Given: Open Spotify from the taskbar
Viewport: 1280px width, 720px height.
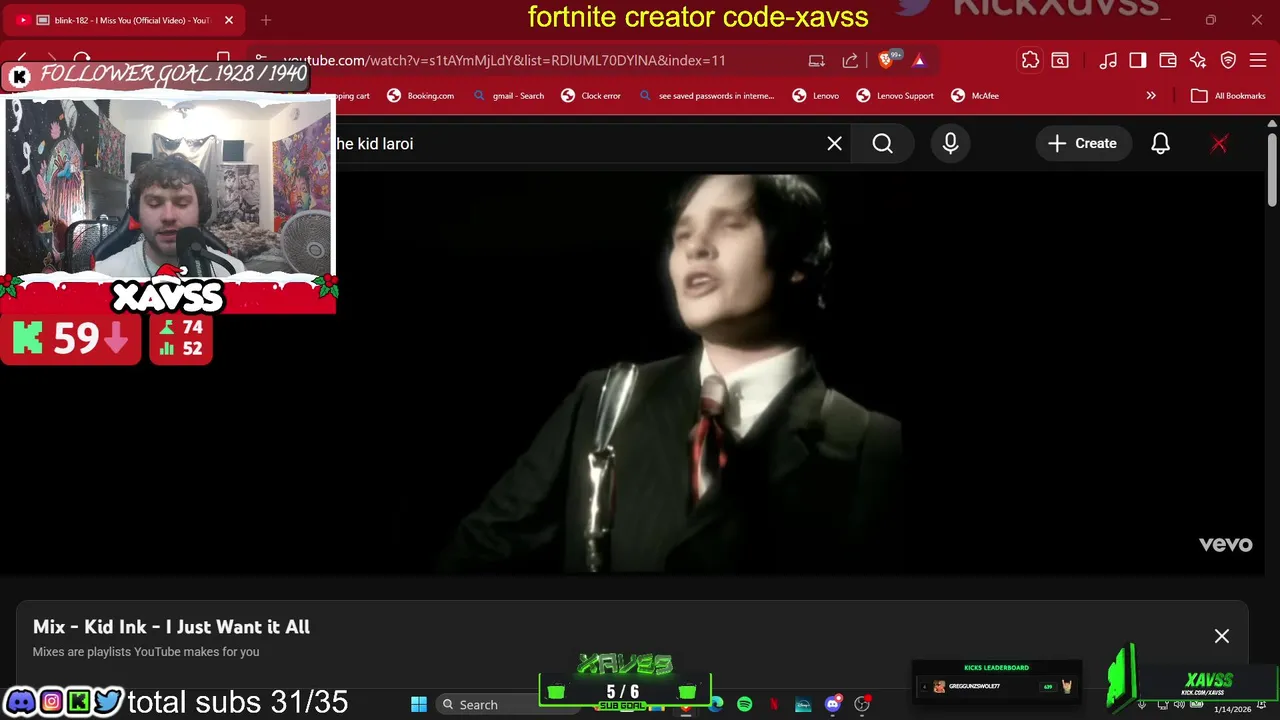Looking at the screenshot, I should click(x=745, y=705).
